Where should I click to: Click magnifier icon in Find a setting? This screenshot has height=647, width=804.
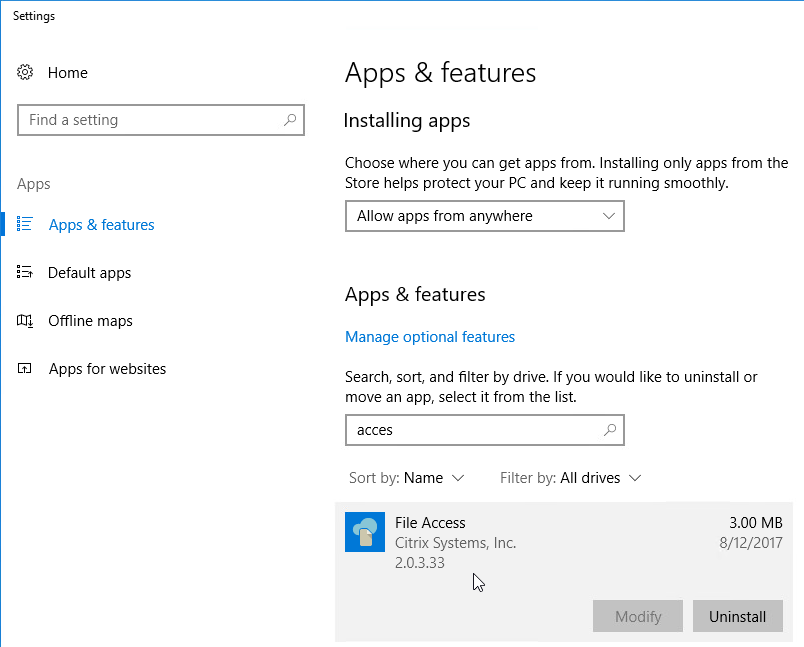(x=290, y=120)
